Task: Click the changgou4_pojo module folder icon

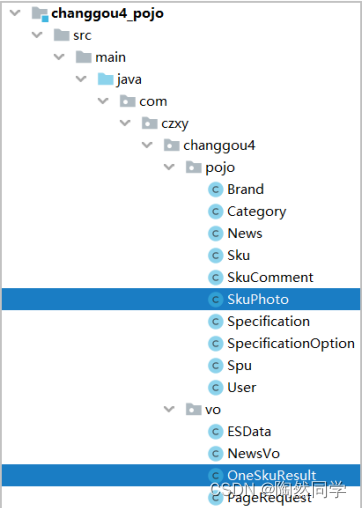Action: [x=40, y=14]
